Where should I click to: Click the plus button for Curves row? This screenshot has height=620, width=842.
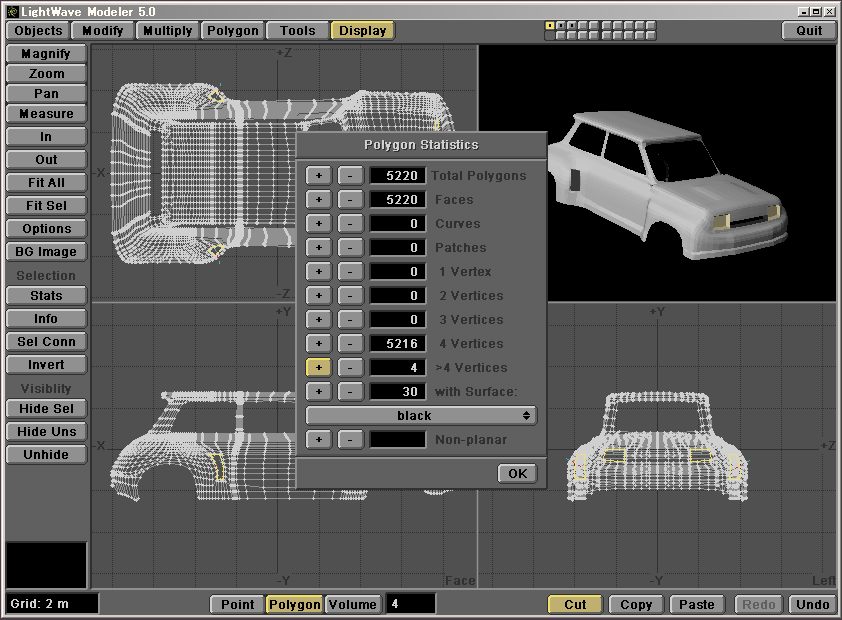318,224
